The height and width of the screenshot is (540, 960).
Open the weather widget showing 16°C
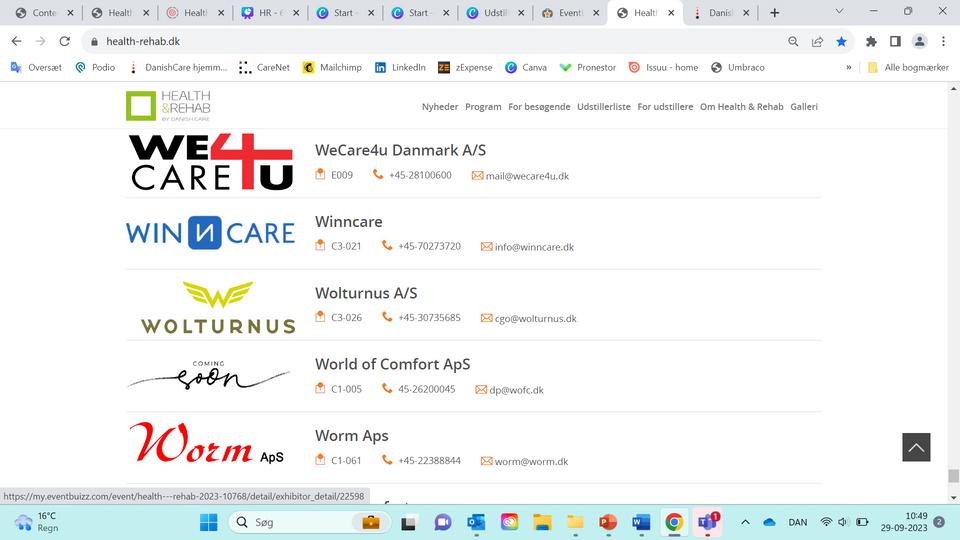37,522
